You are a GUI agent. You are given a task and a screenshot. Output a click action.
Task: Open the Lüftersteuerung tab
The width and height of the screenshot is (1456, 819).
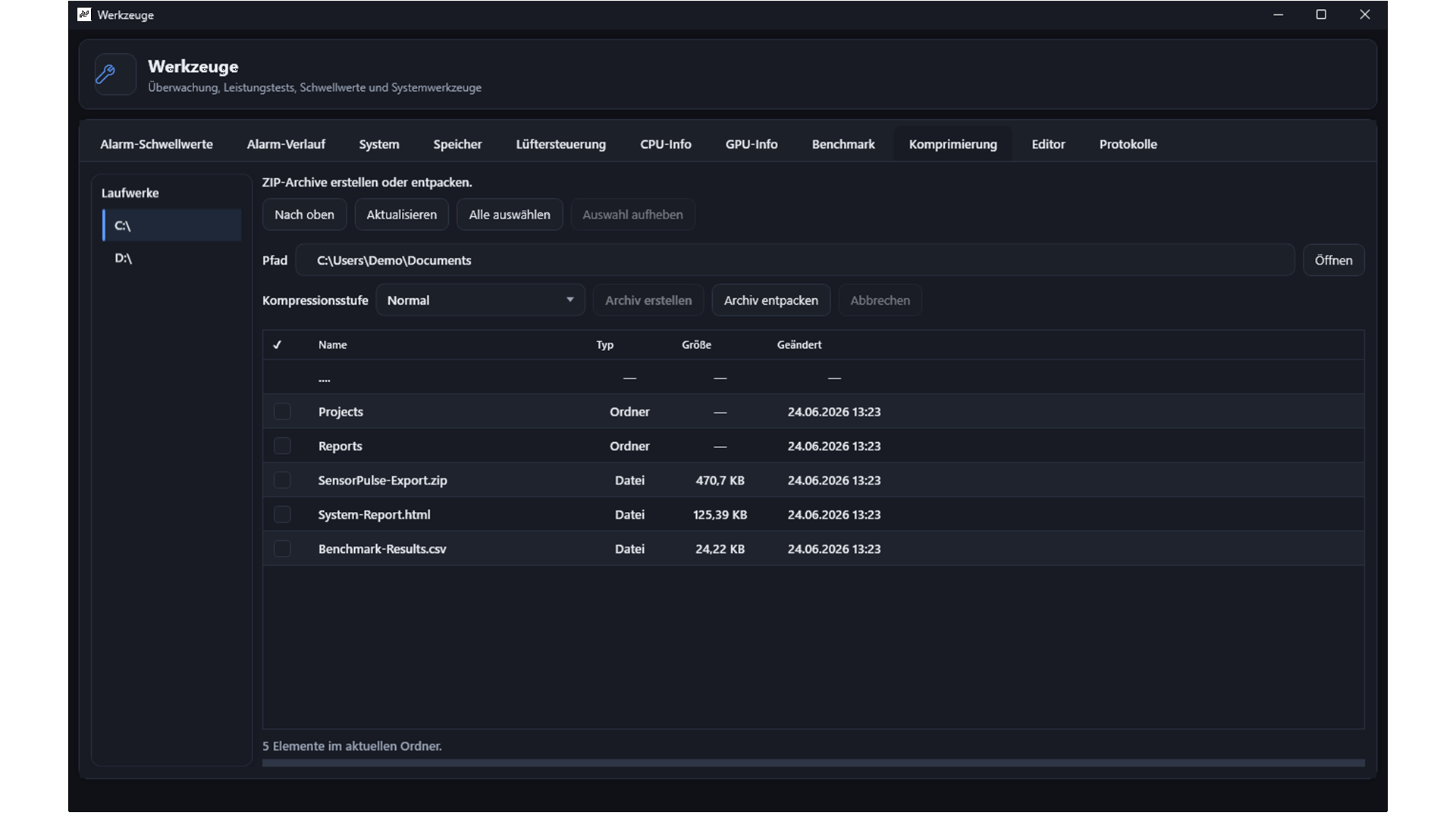point(560,144)
